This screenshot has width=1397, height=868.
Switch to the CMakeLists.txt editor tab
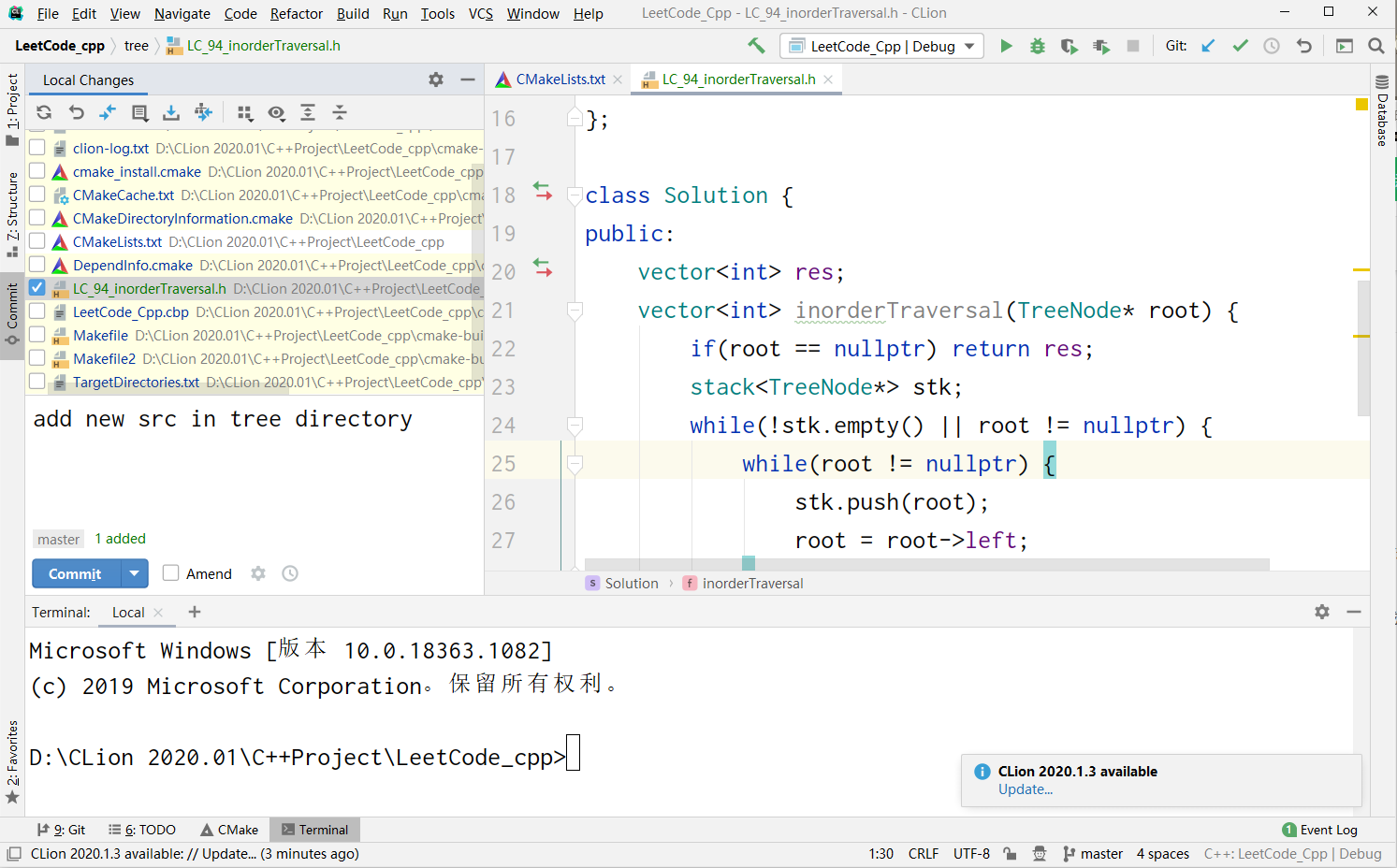point(560,80)
